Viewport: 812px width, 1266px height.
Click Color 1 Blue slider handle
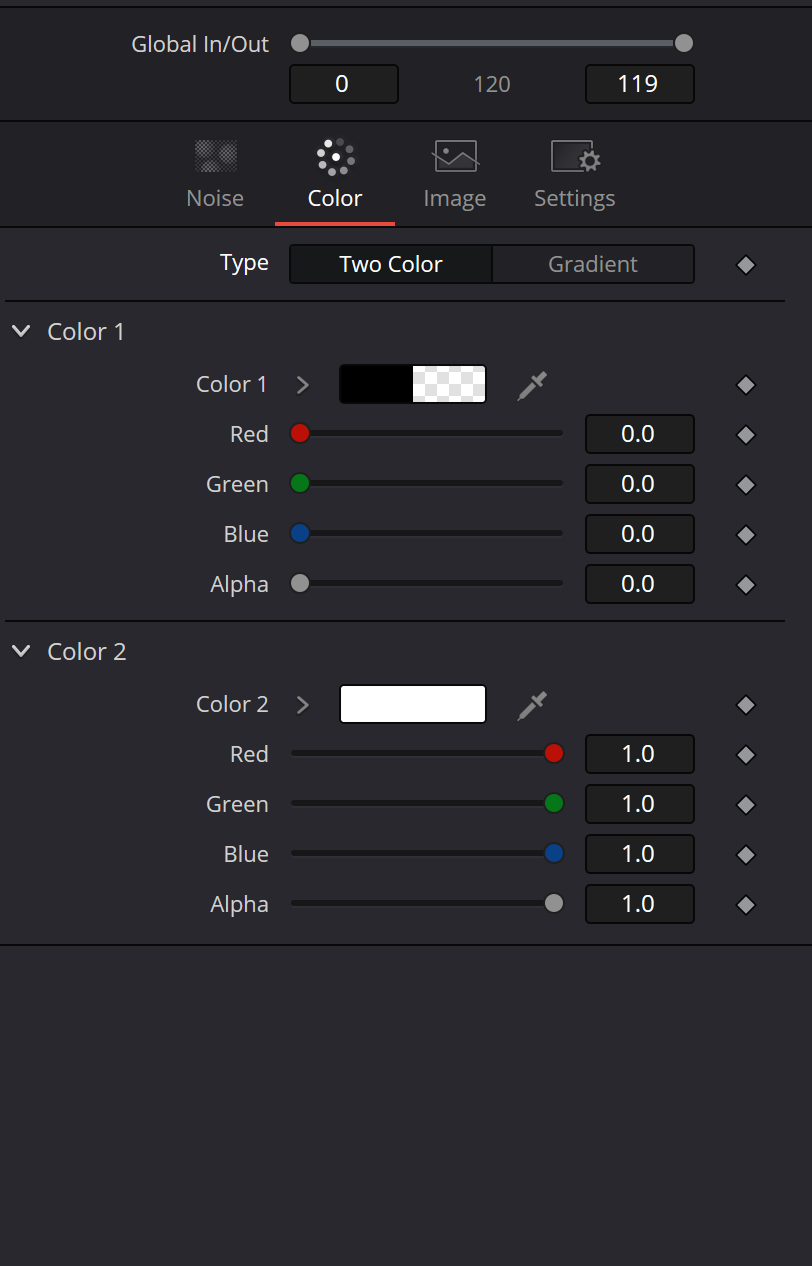300,533
